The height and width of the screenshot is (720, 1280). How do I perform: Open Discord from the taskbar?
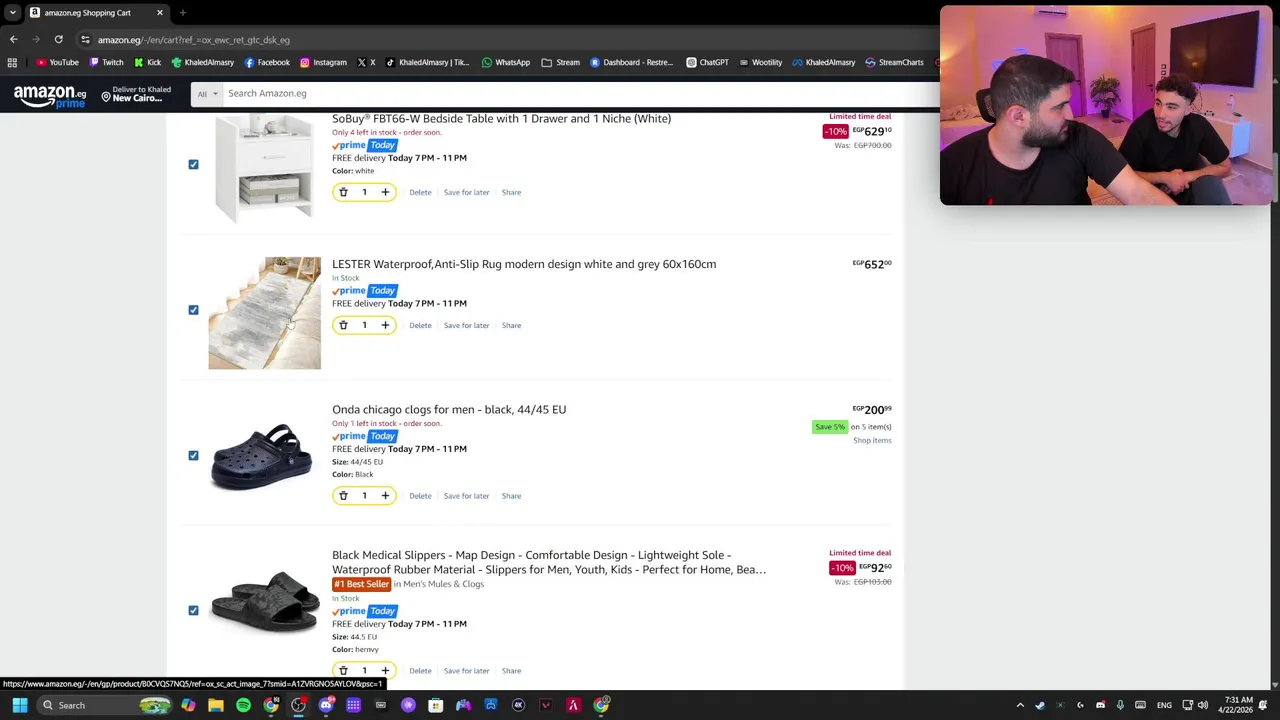pos(326,705)
